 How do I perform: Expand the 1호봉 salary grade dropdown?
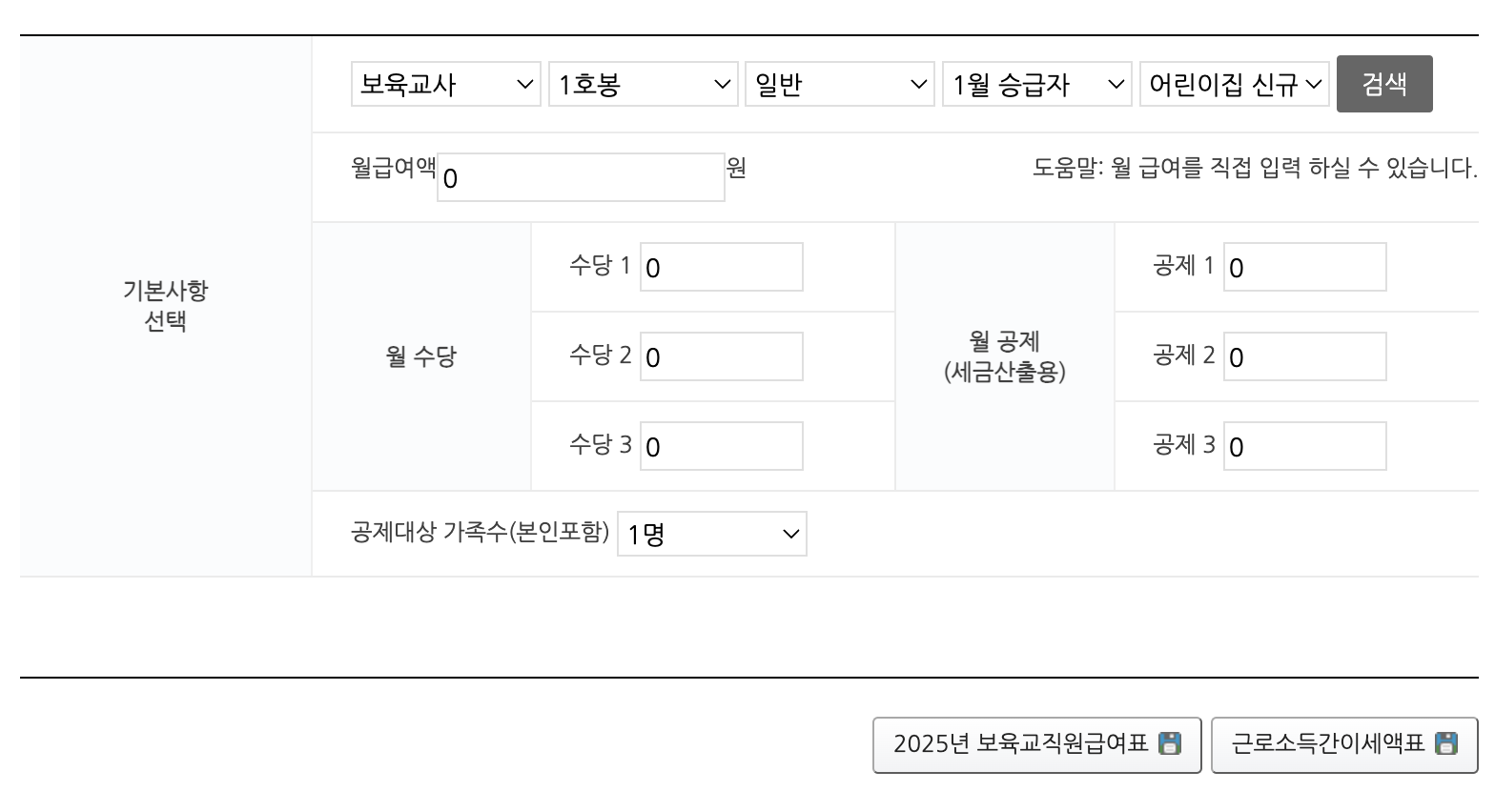[642, 84]
